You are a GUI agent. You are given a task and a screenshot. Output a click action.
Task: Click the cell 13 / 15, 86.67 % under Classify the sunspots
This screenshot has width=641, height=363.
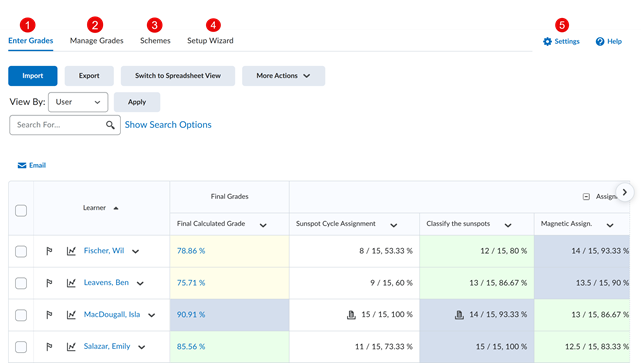(477, 283)
